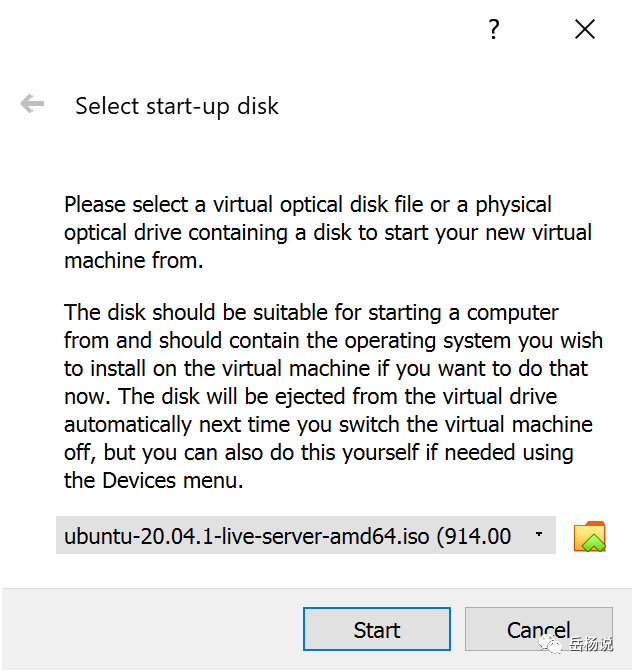The width and height of the screenshot is (634, 672).
Task: Get help for this dialog
Action: click(493, 30)
